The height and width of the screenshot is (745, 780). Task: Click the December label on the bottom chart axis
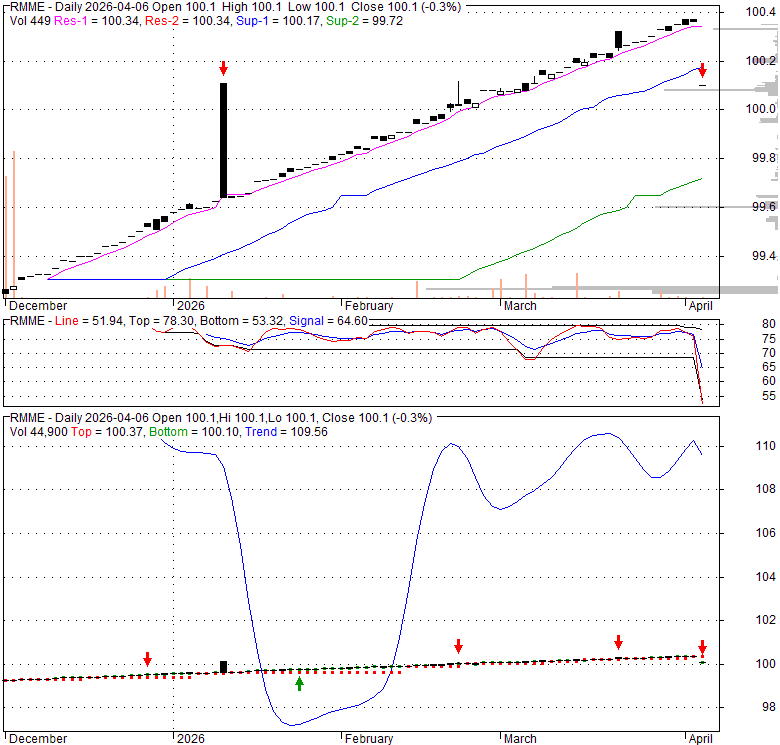(36, 739)
